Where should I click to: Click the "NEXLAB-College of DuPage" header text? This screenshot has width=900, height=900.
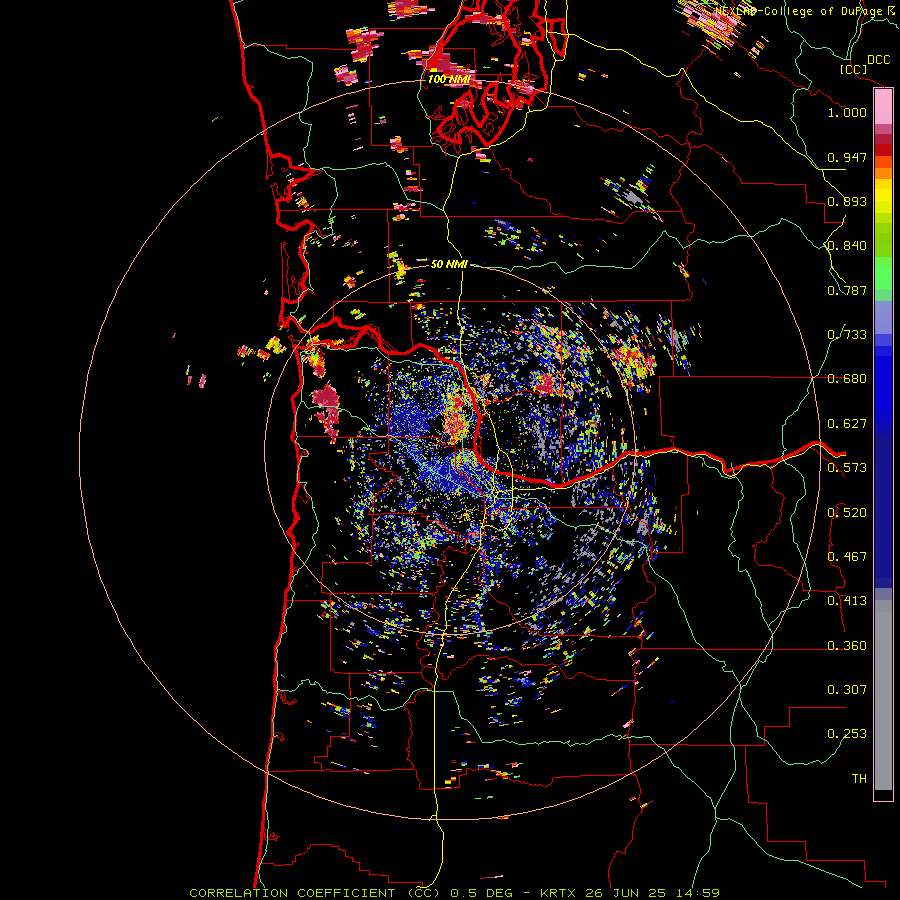(x=798, y=10)
